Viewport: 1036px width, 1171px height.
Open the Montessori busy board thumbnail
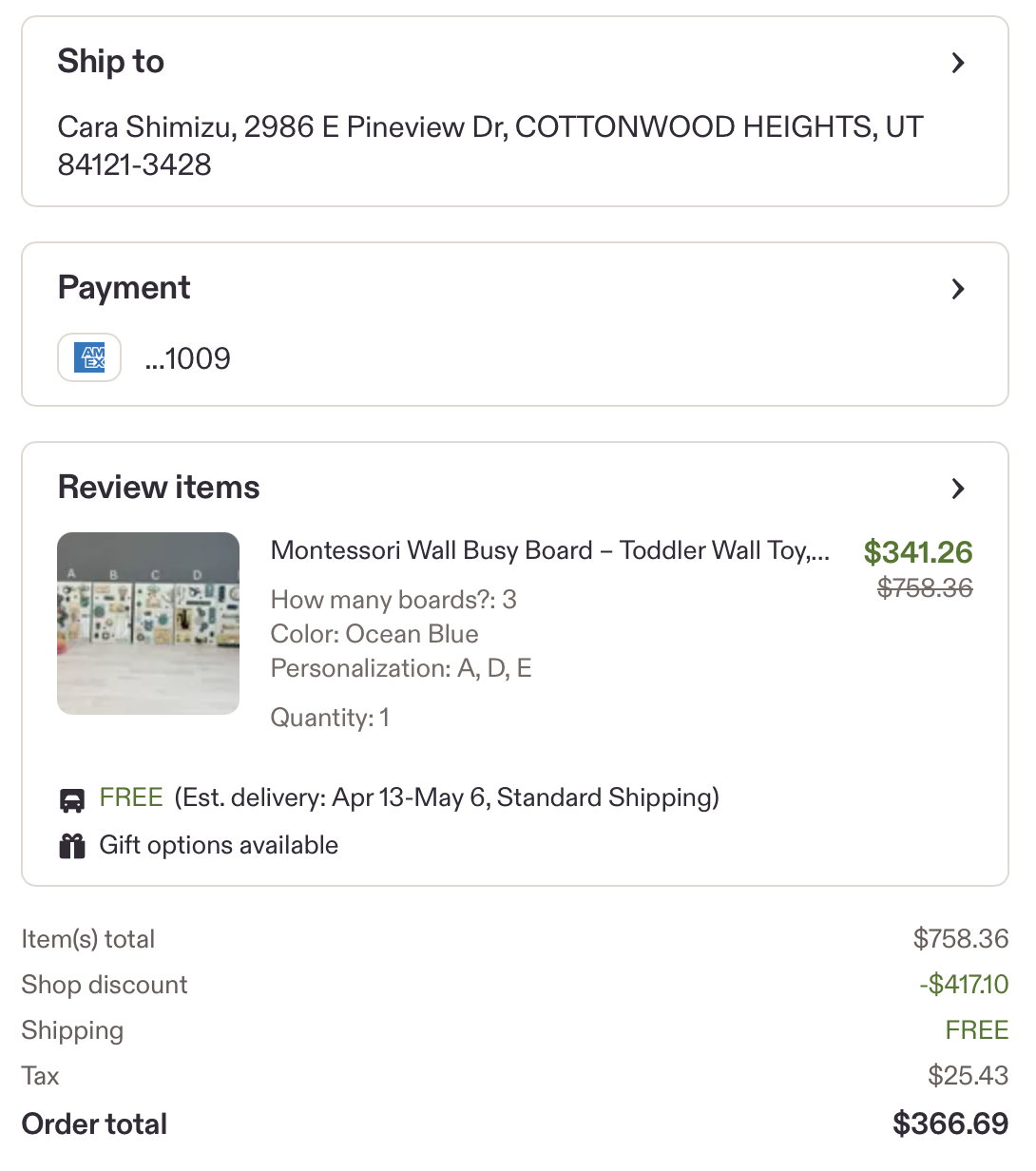148,624
